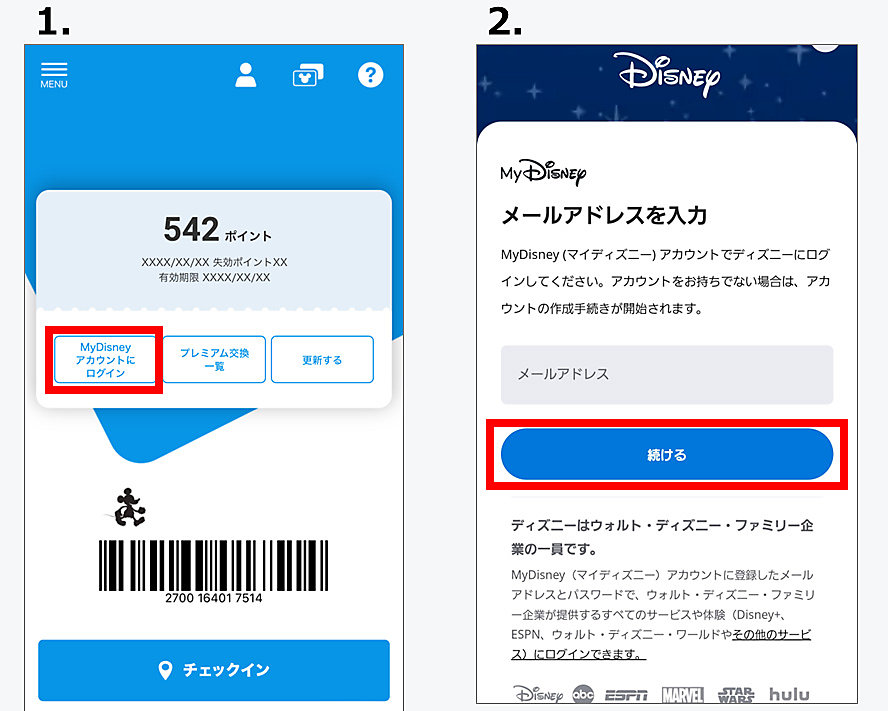This screenshot has width=888, height=711.
Task: Open the その他のサービス link
Action: (770, 635)
